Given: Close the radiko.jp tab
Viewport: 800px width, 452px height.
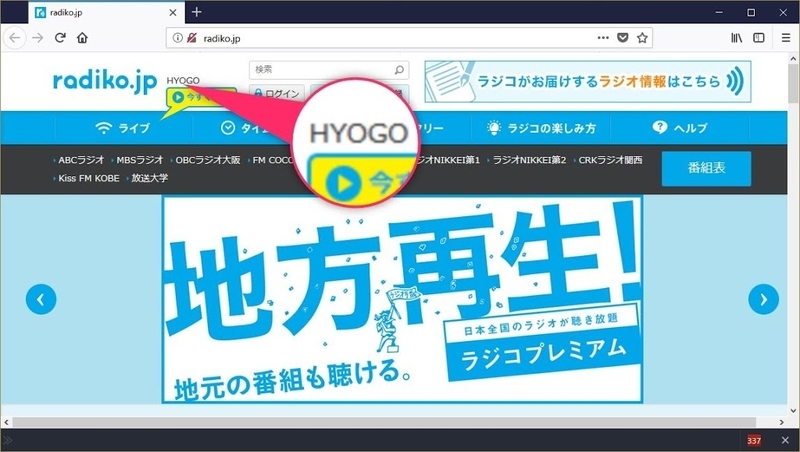Looking at the screenshot, I should point(173,13).
